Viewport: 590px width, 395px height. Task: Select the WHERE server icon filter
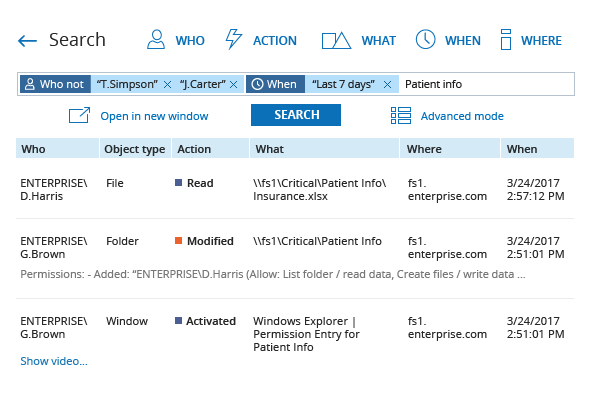click(506, 40)
